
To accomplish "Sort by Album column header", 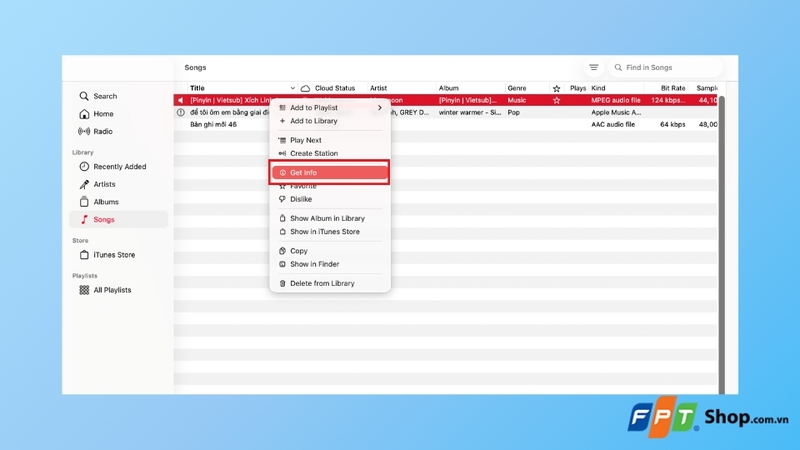I will (448, 88).
